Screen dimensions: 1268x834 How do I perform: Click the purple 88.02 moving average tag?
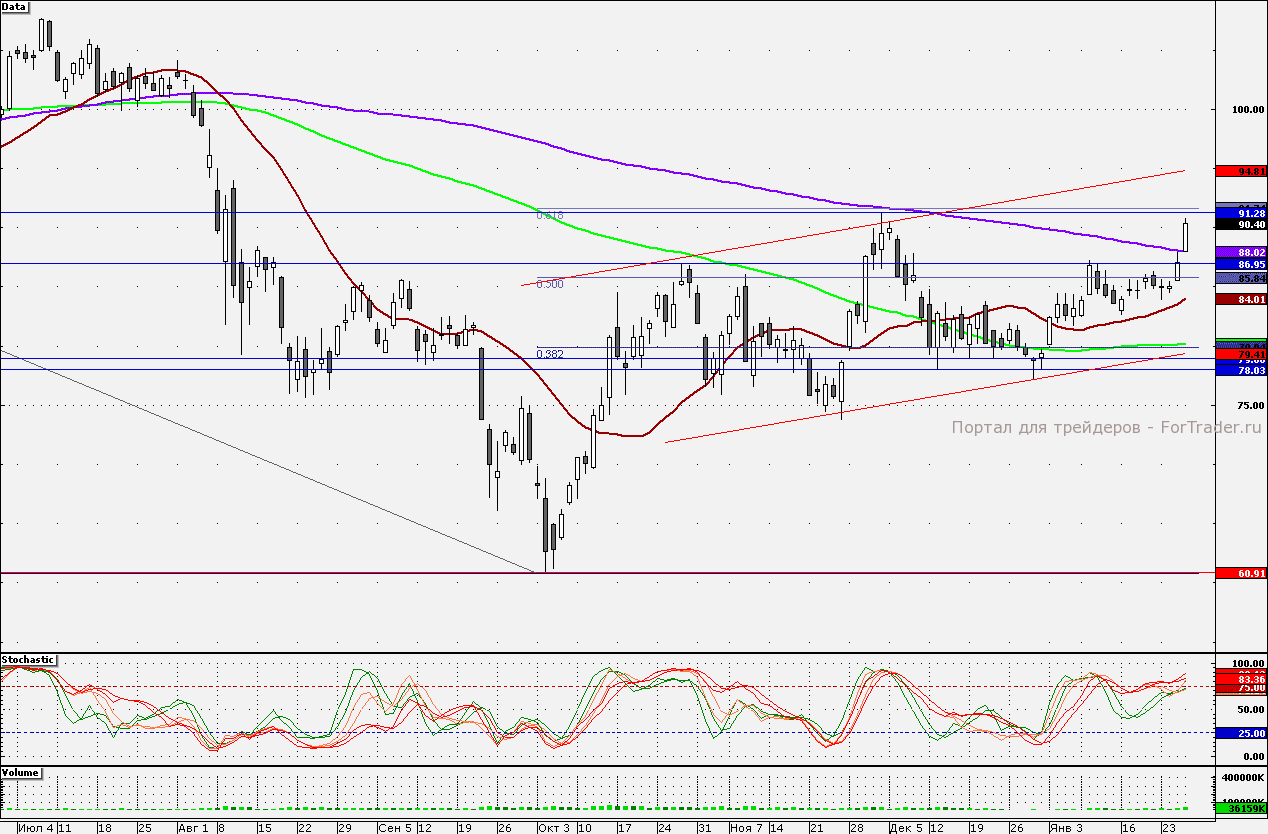(1240, 253)
